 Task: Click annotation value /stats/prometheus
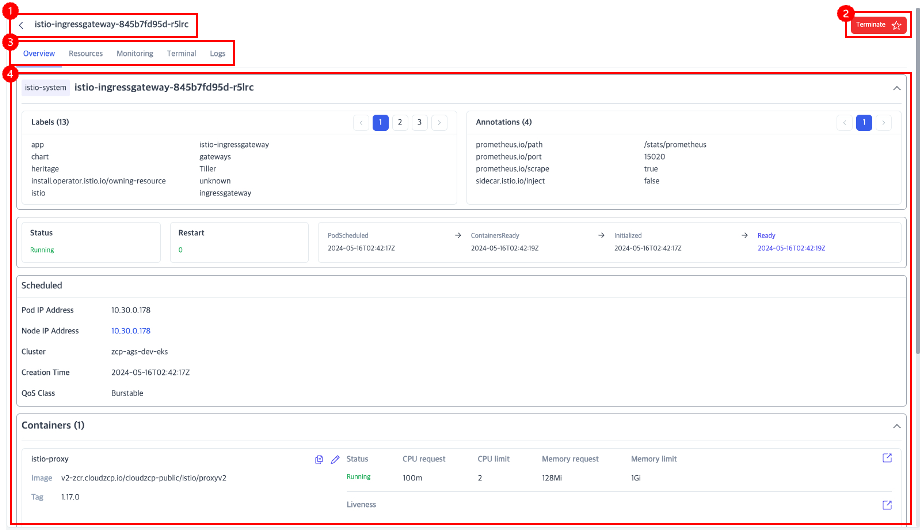[675, 144]
